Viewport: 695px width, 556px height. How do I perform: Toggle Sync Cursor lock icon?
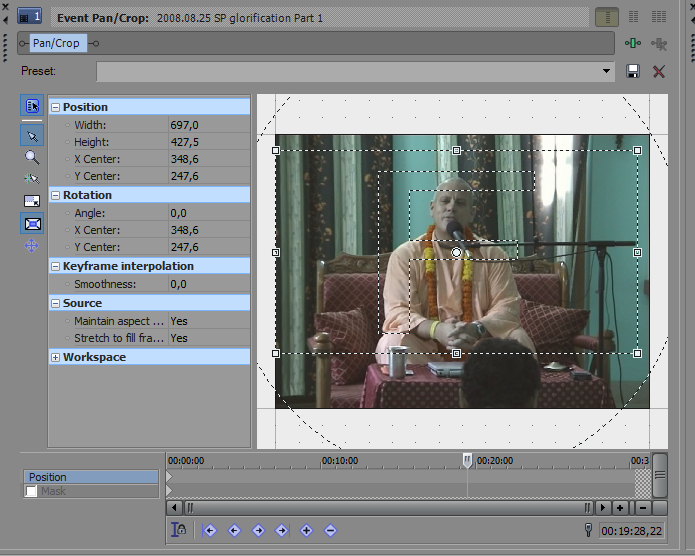(x=178, y=530)
